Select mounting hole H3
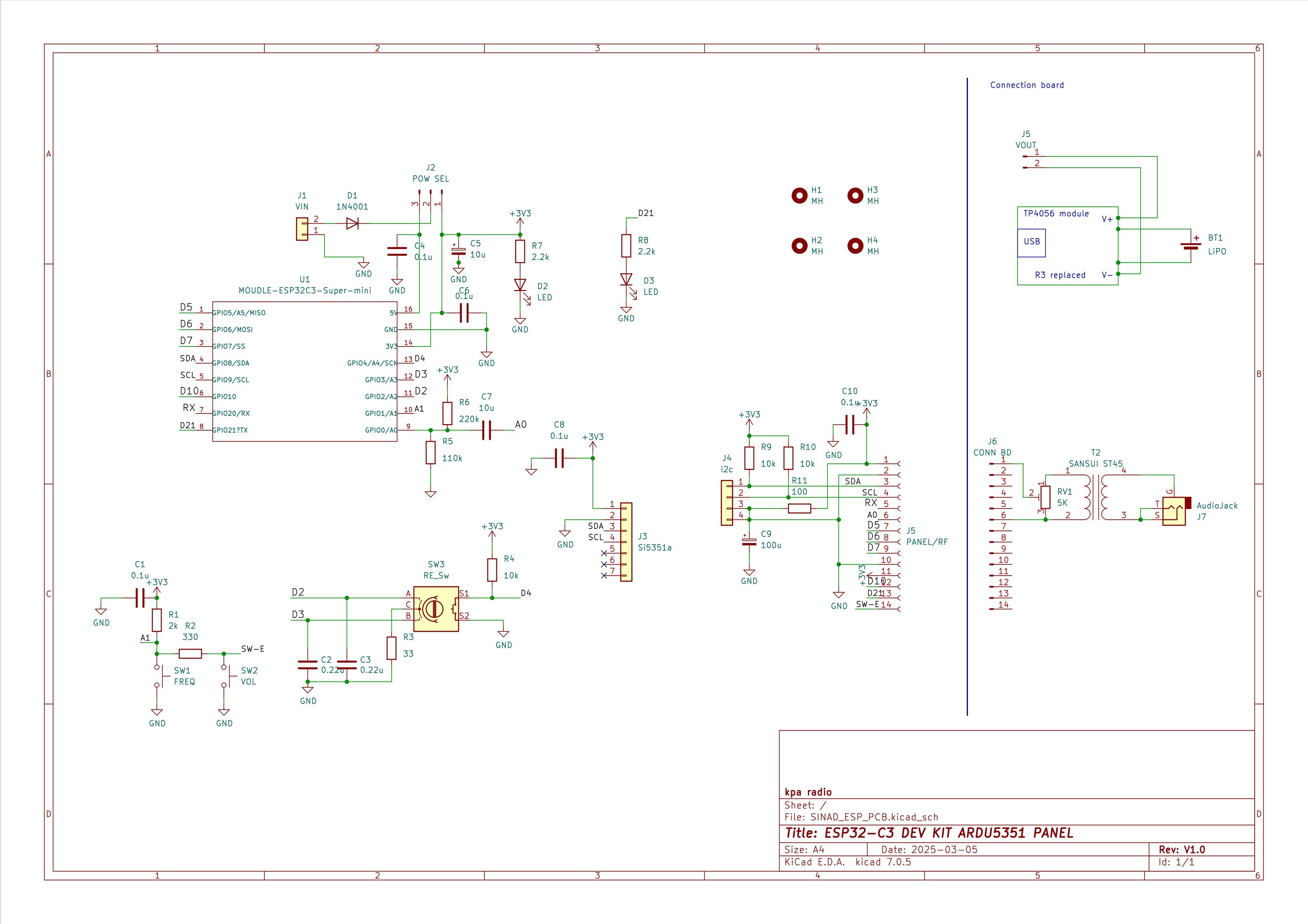The width and height of the screenshot is (1308, 924). pos(856,196)
